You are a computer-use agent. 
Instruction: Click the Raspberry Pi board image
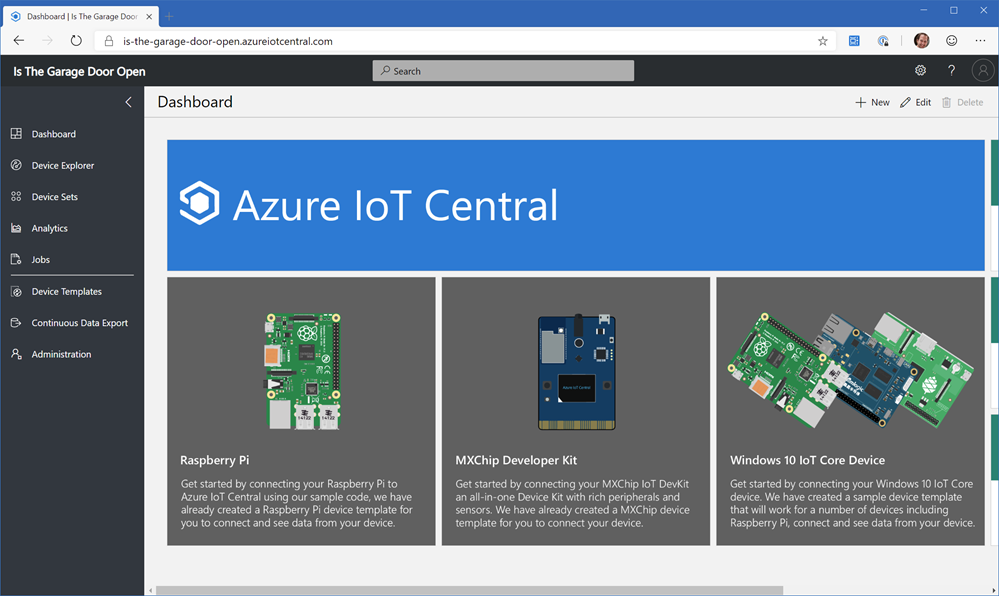(303, 371)
